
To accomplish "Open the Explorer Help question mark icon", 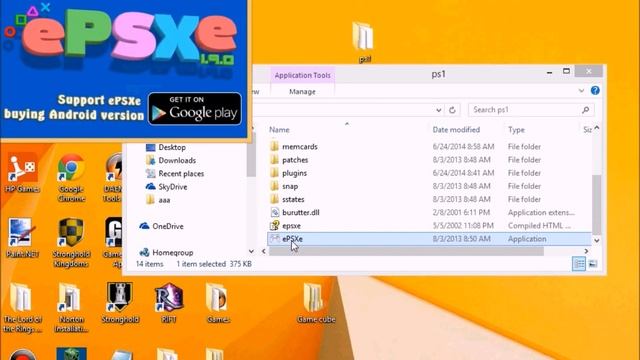I will 595,91.
